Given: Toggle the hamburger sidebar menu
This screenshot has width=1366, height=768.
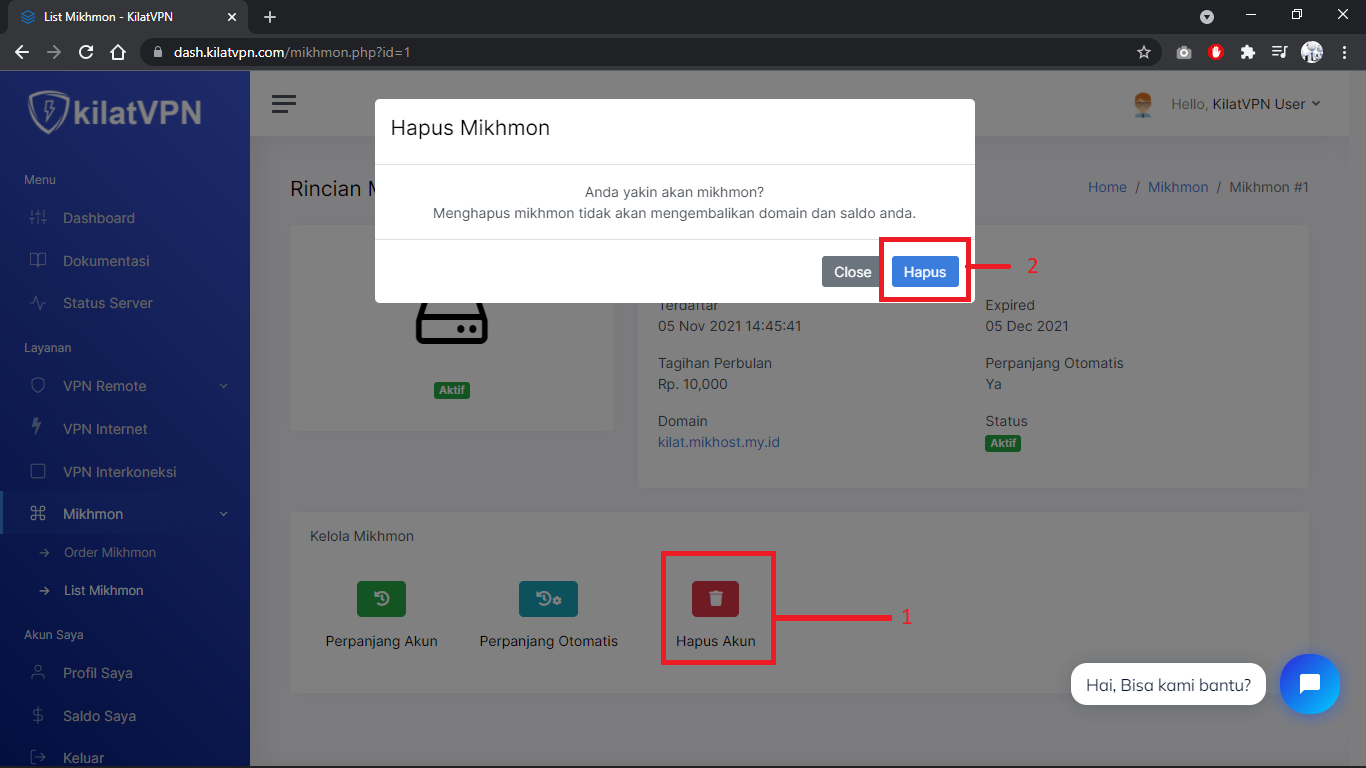Looking at the screenshot, I should (284, 104).
